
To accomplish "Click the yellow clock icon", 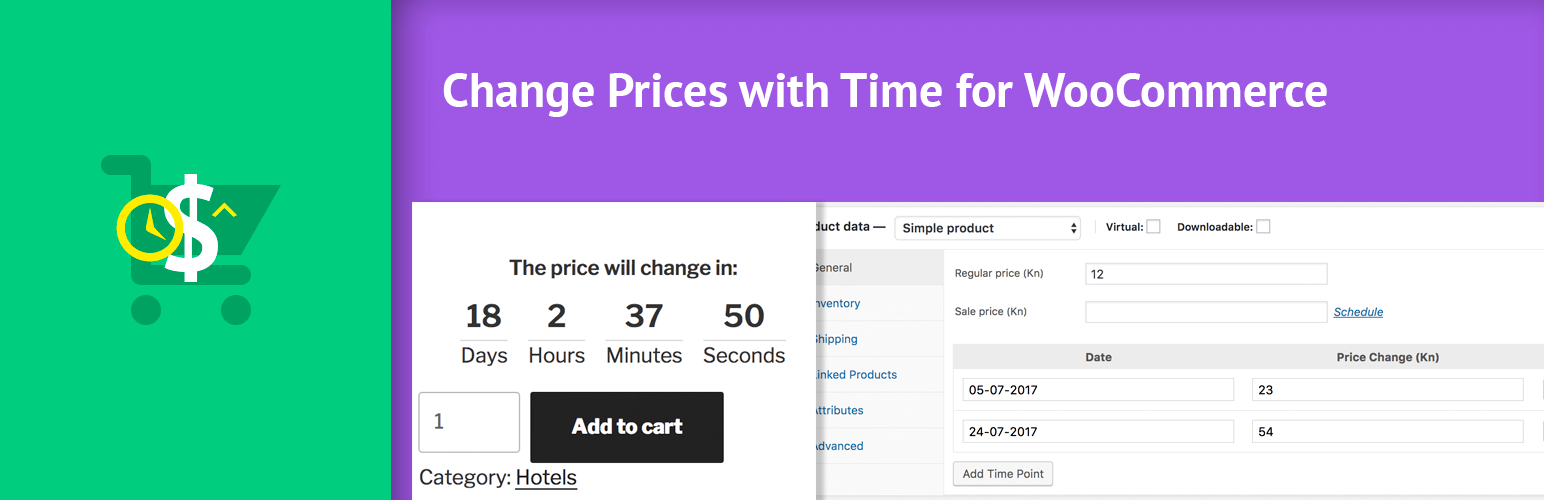I will click(x=150, y=226).
